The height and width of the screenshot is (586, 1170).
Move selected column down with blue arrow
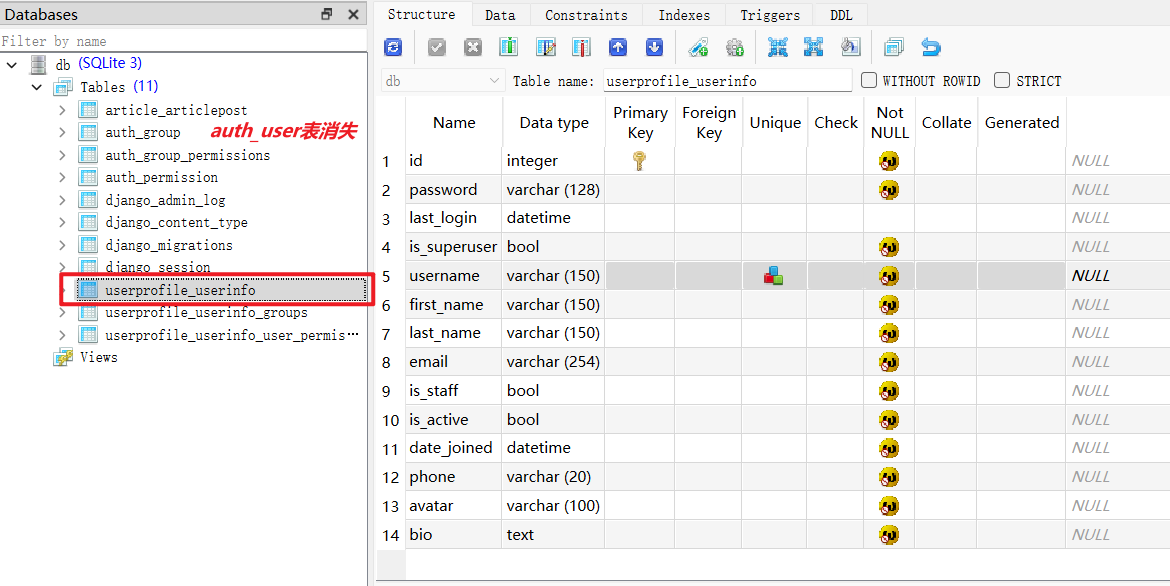[654, 47]
